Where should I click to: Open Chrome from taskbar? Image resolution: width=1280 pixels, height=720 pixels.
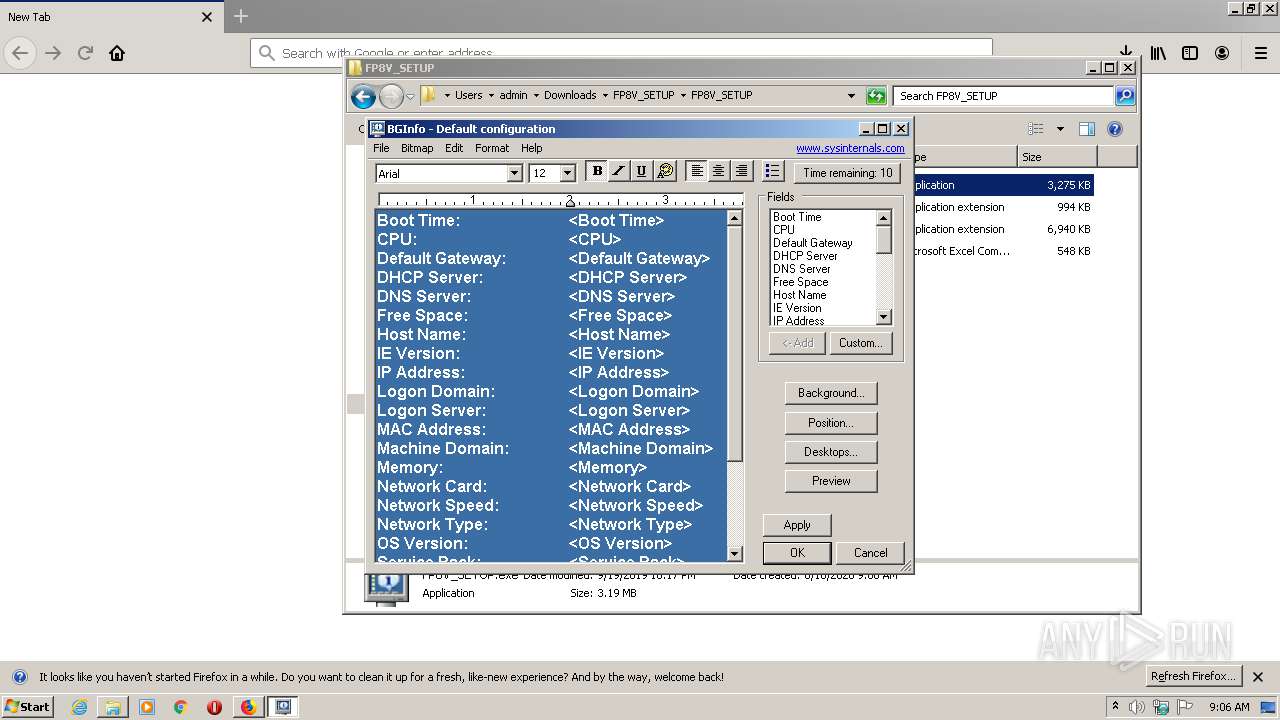tap(180, 707)
